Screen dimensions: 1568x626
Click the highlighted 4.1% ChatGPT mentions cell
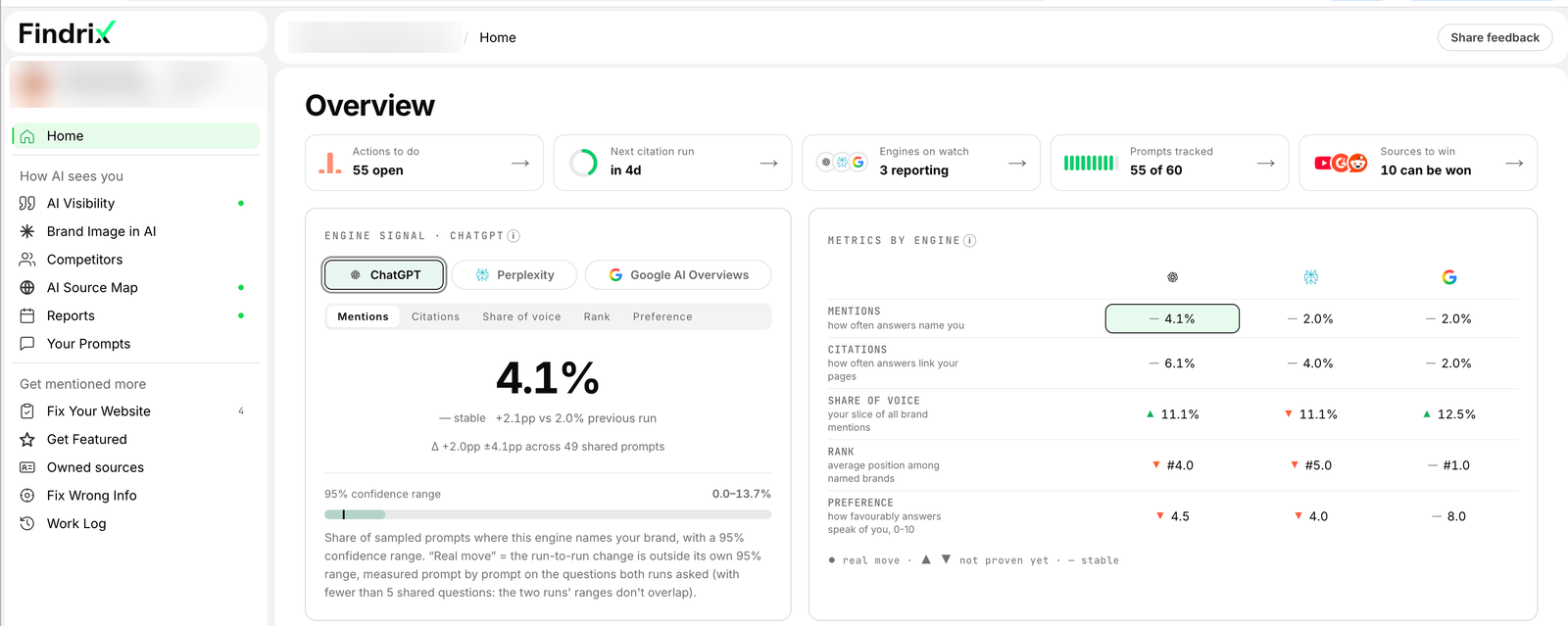1172,318
